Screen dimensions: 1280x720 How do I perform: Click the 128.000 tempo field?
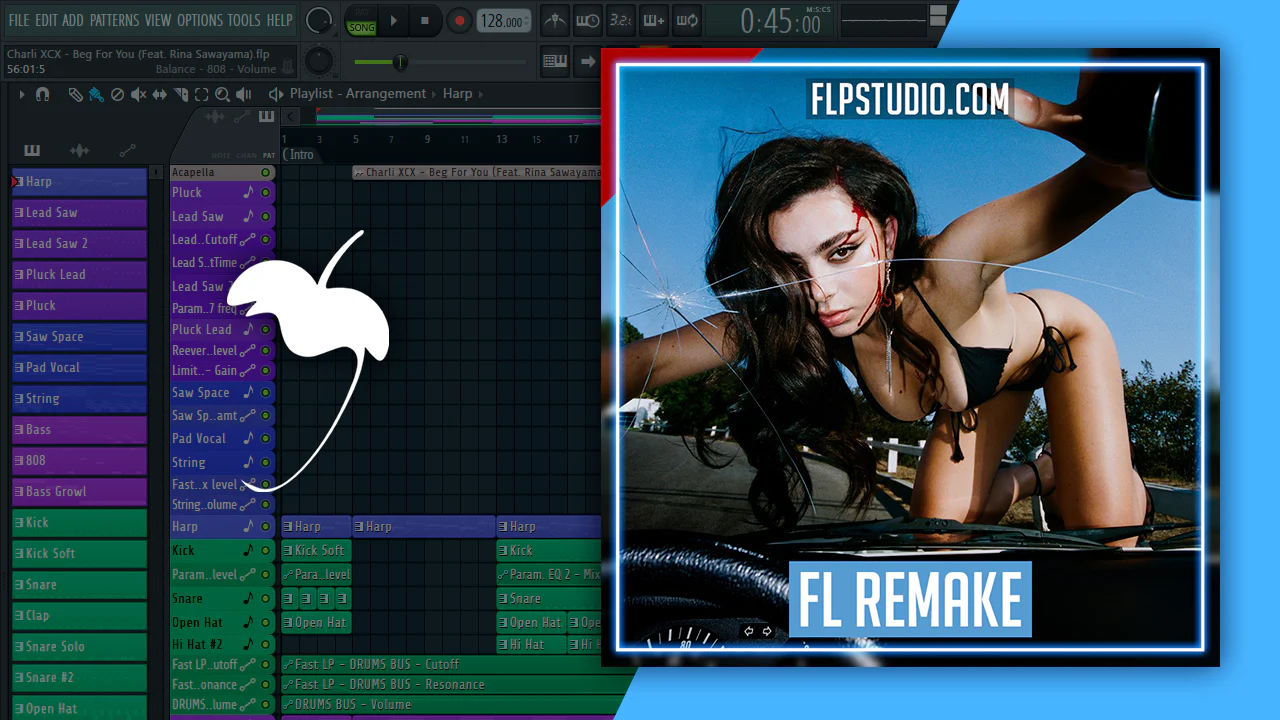point(504,21)
